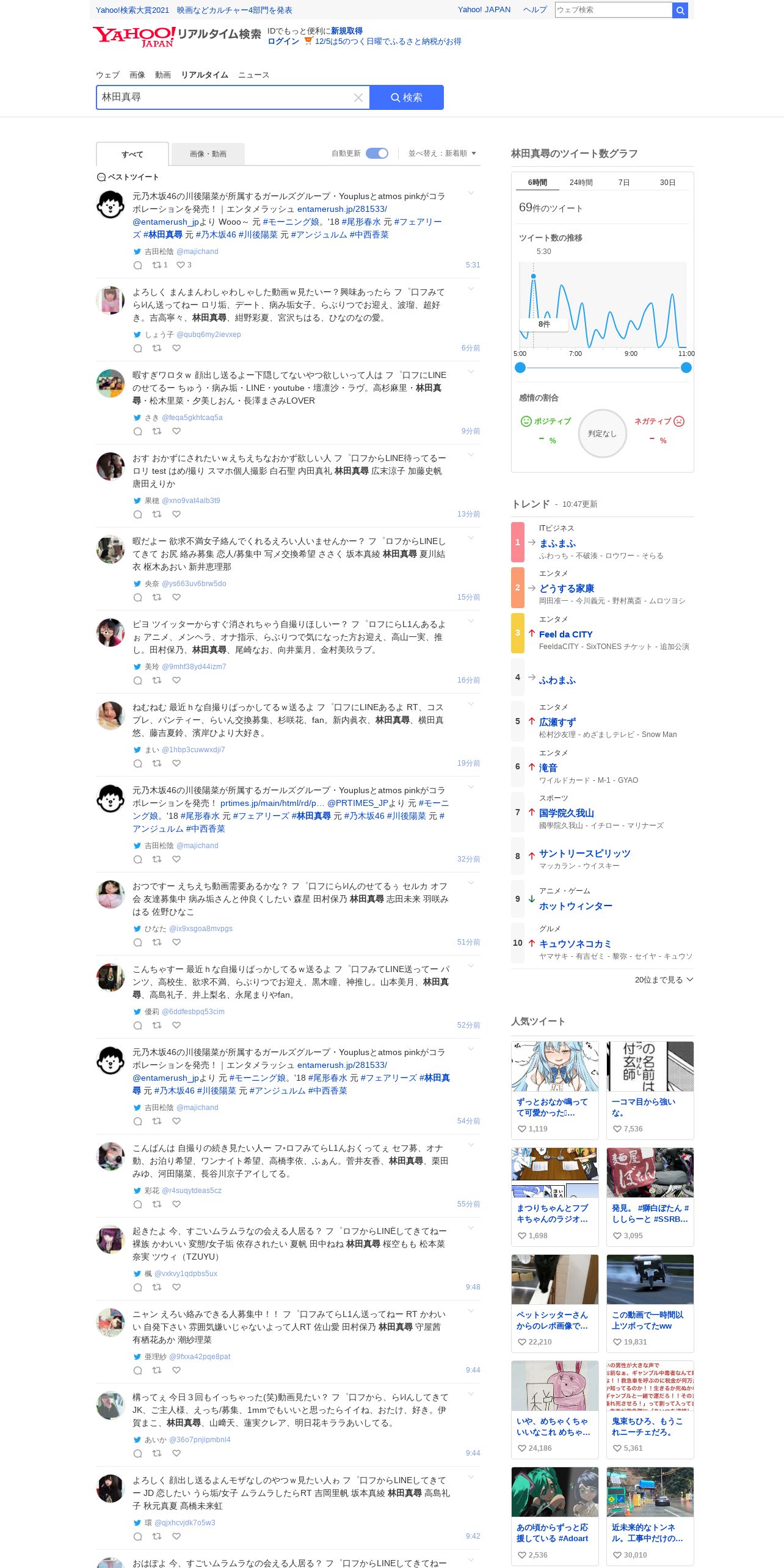The width and height of the screenshot is (784, 1568).
Task: Open the ニュース search category
Action: click(x=253, y=75)
